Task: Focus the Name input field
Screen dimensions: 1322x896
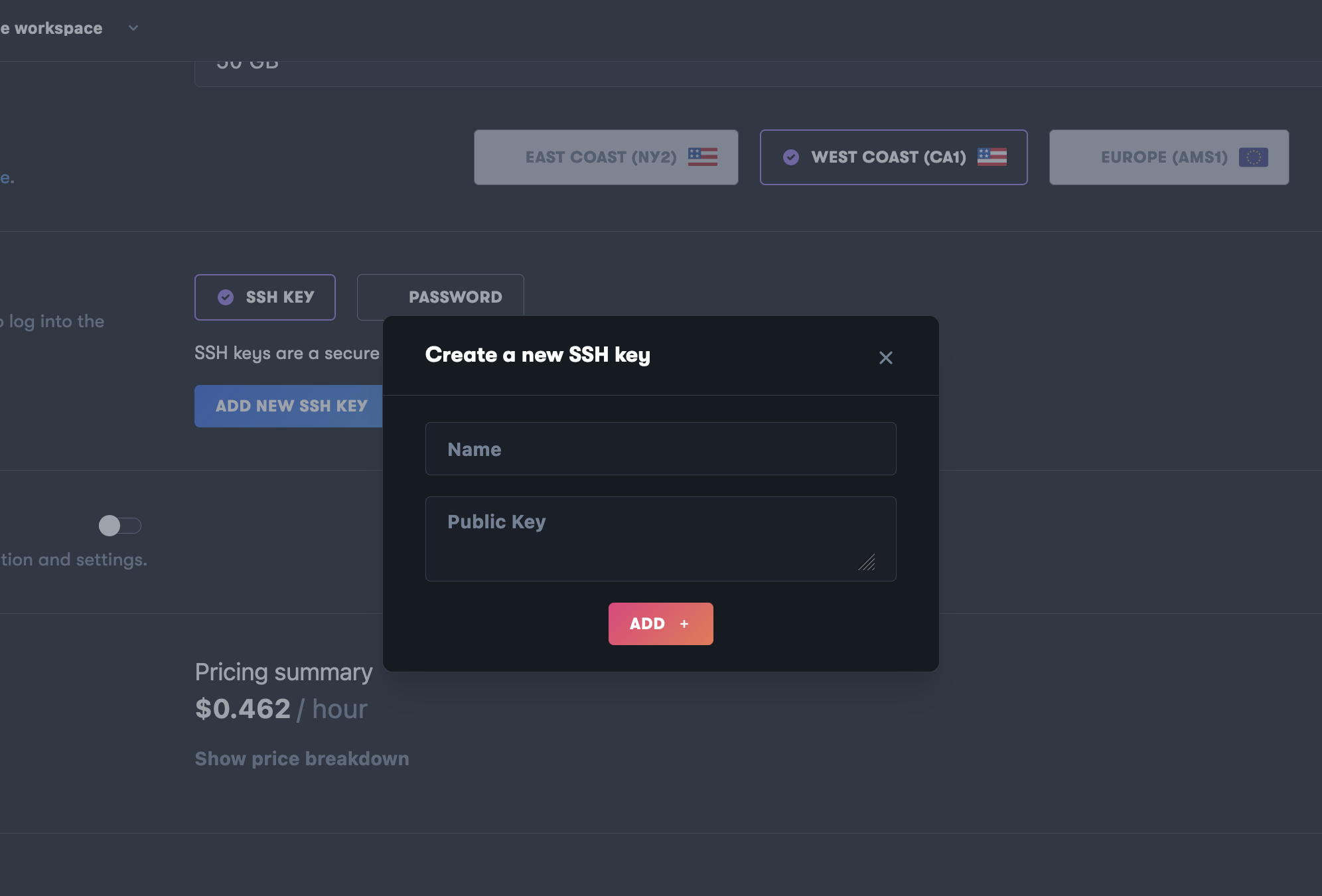Action: (660, 449)
